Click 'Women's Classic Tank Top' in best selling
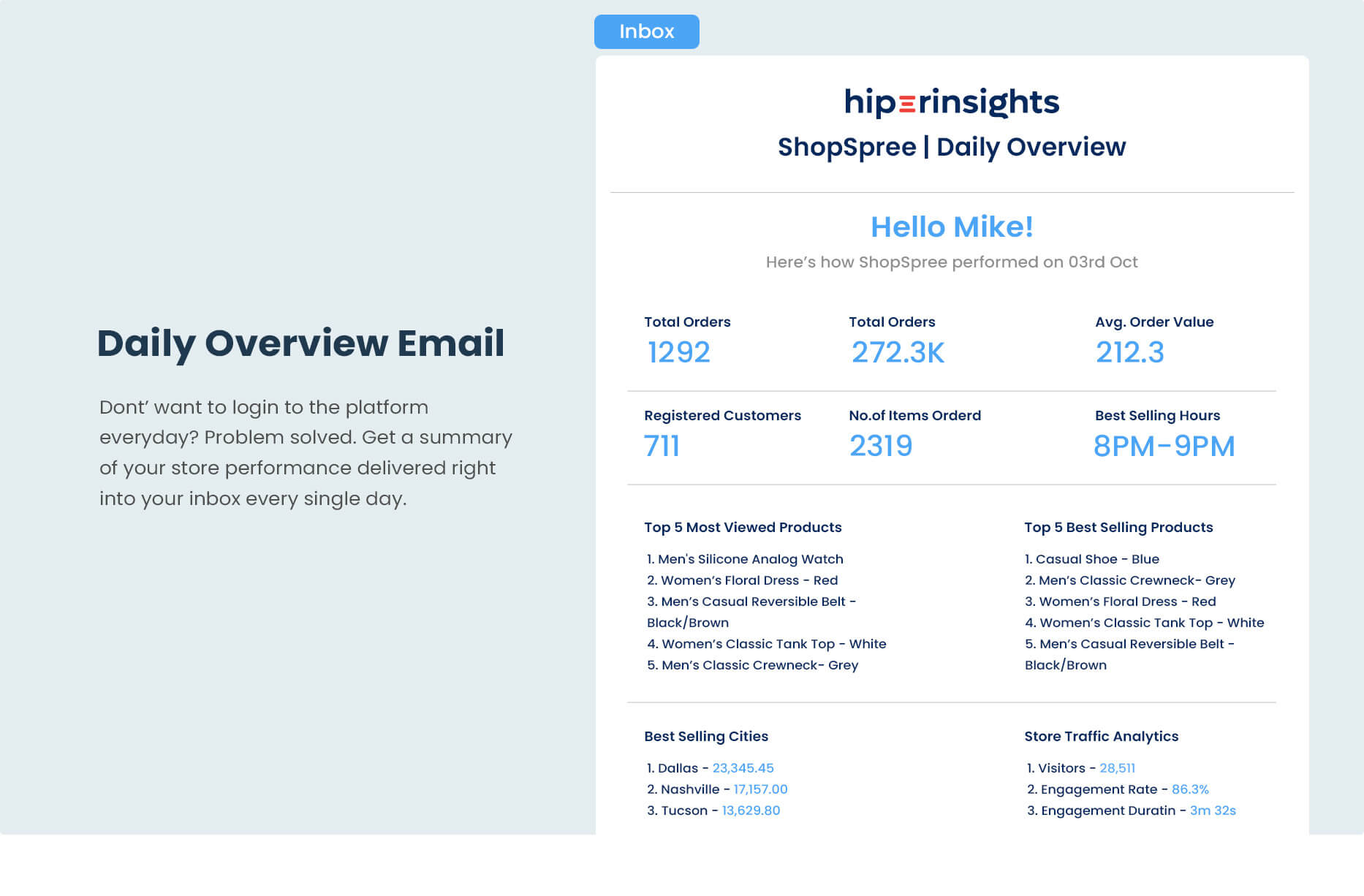Image resolution: width=1364 pixels, height=896 pixels. pos(1144,623)
